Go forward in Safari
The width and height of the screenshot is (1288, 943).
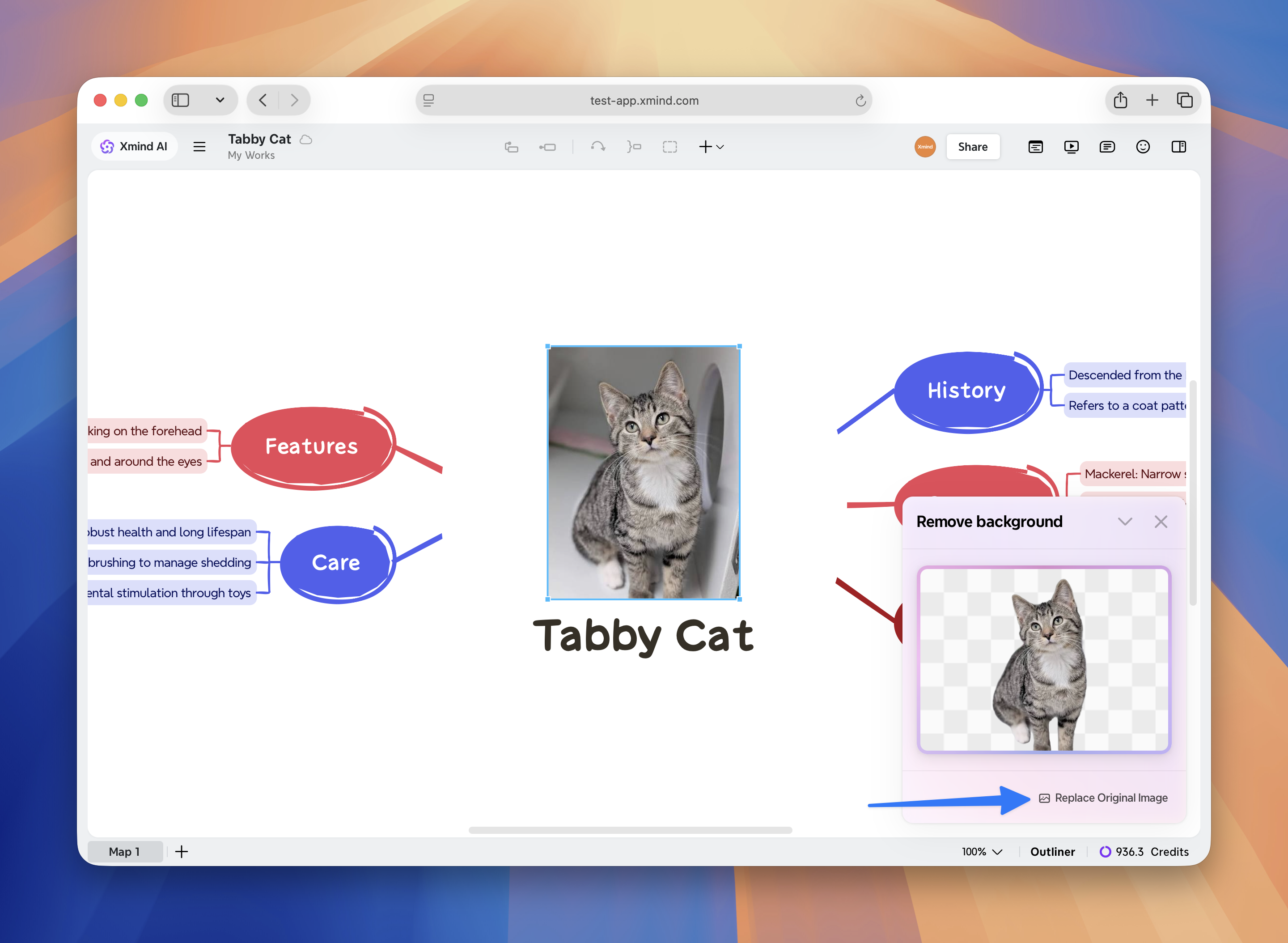pyautogui.click(x=294, y=101)
